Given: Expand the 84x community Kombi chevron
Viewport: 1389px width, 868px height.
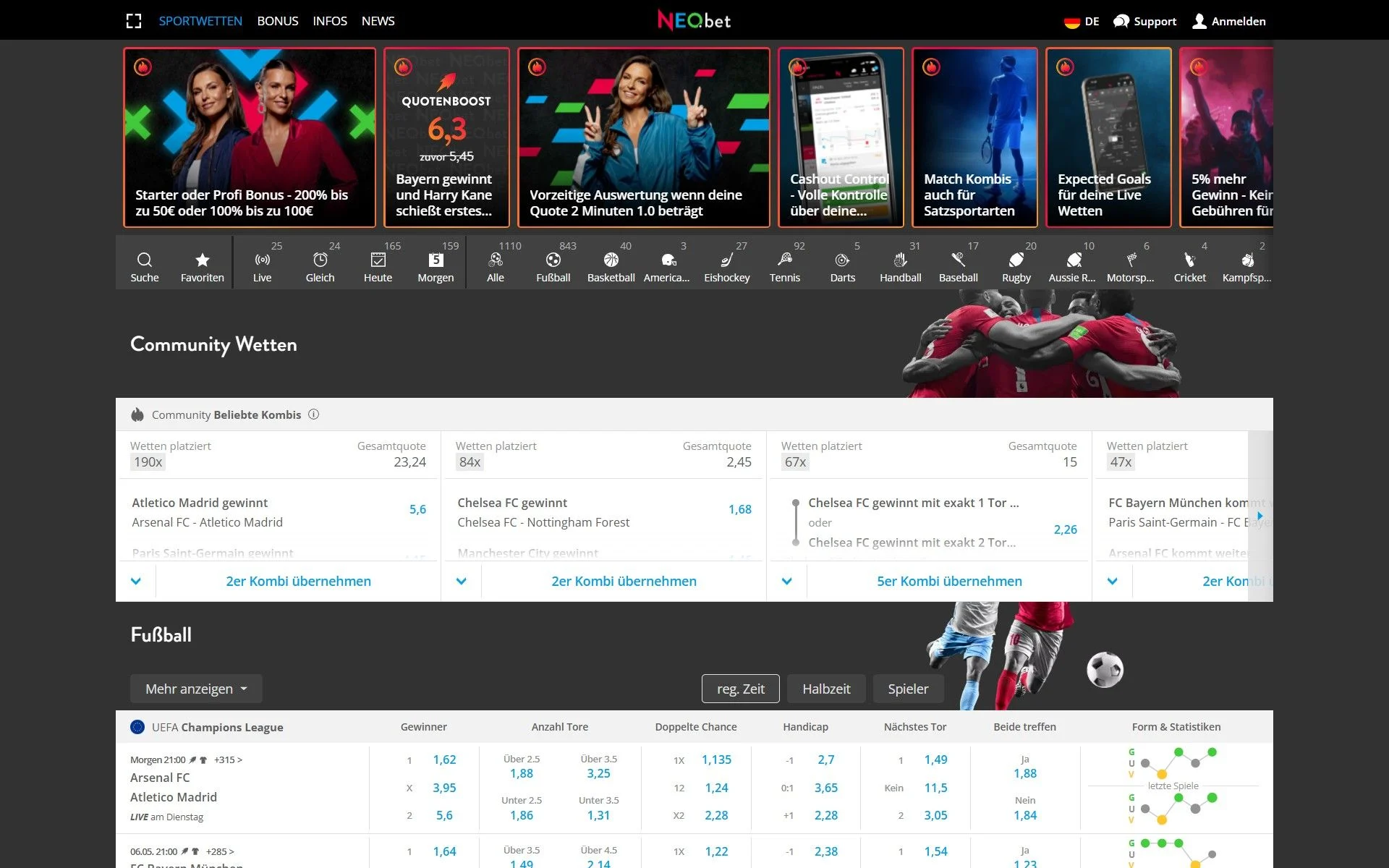Looking at the screenshot, I should [x=462, y=581].
